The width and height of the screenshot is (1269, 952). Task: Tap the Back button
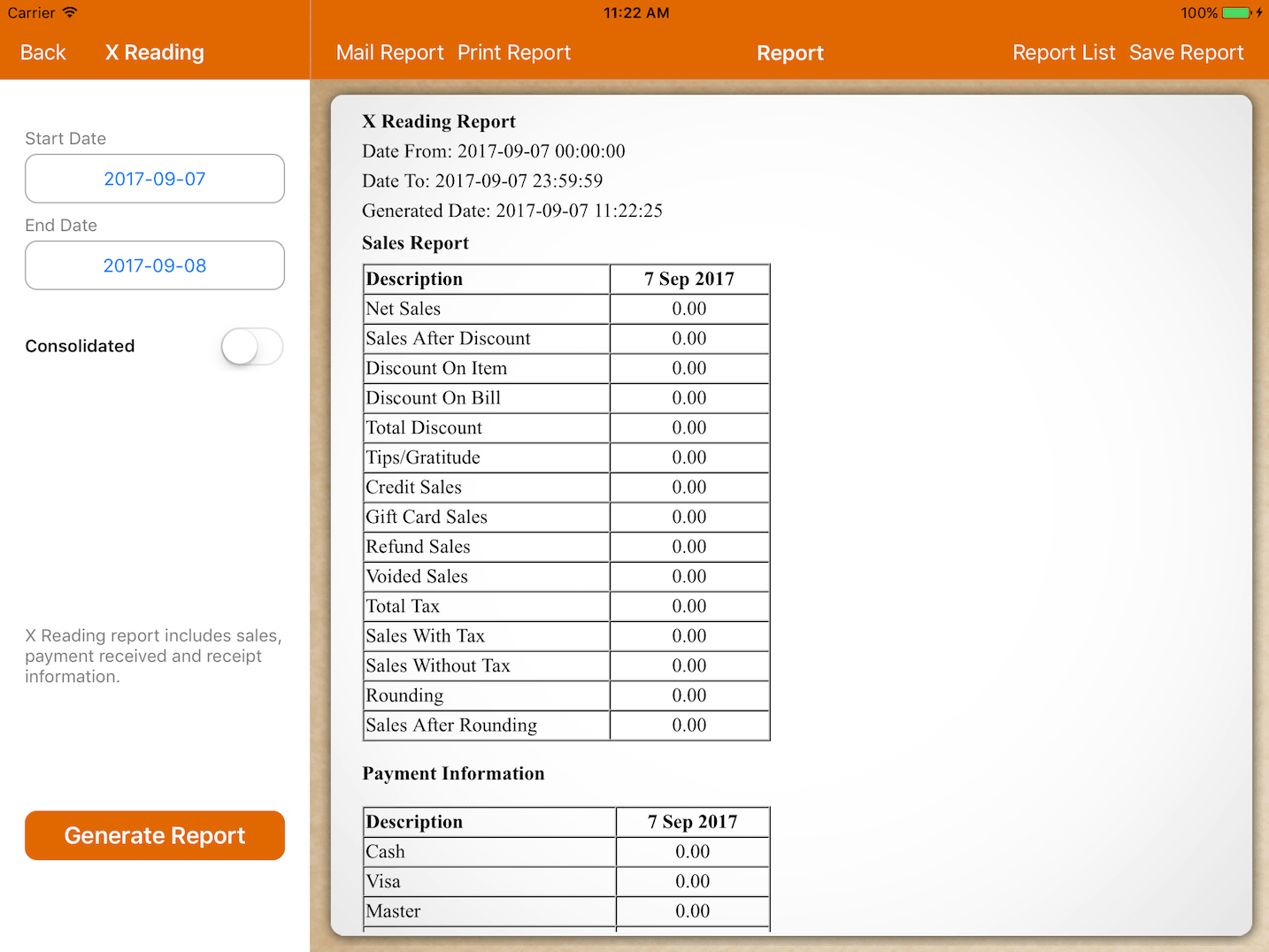click(42, 53)
